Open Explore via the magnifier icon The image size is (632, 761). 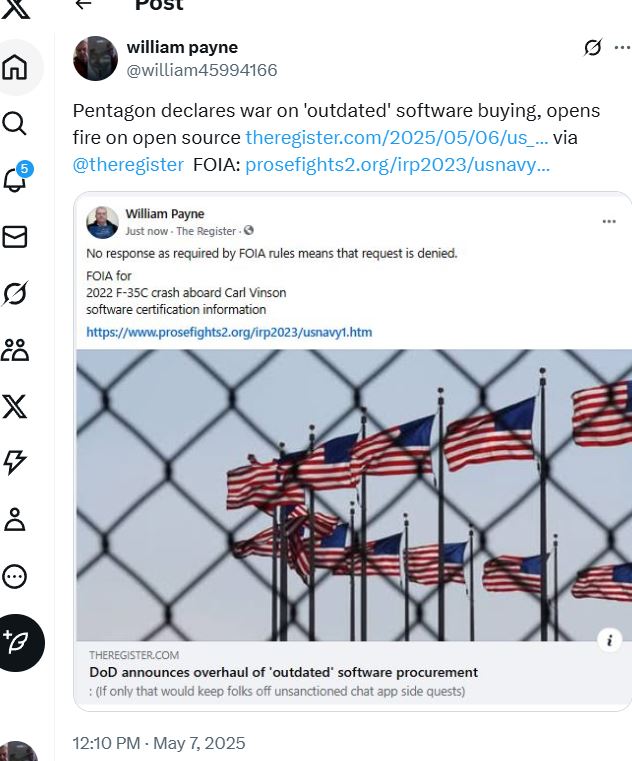pos(15,123)
